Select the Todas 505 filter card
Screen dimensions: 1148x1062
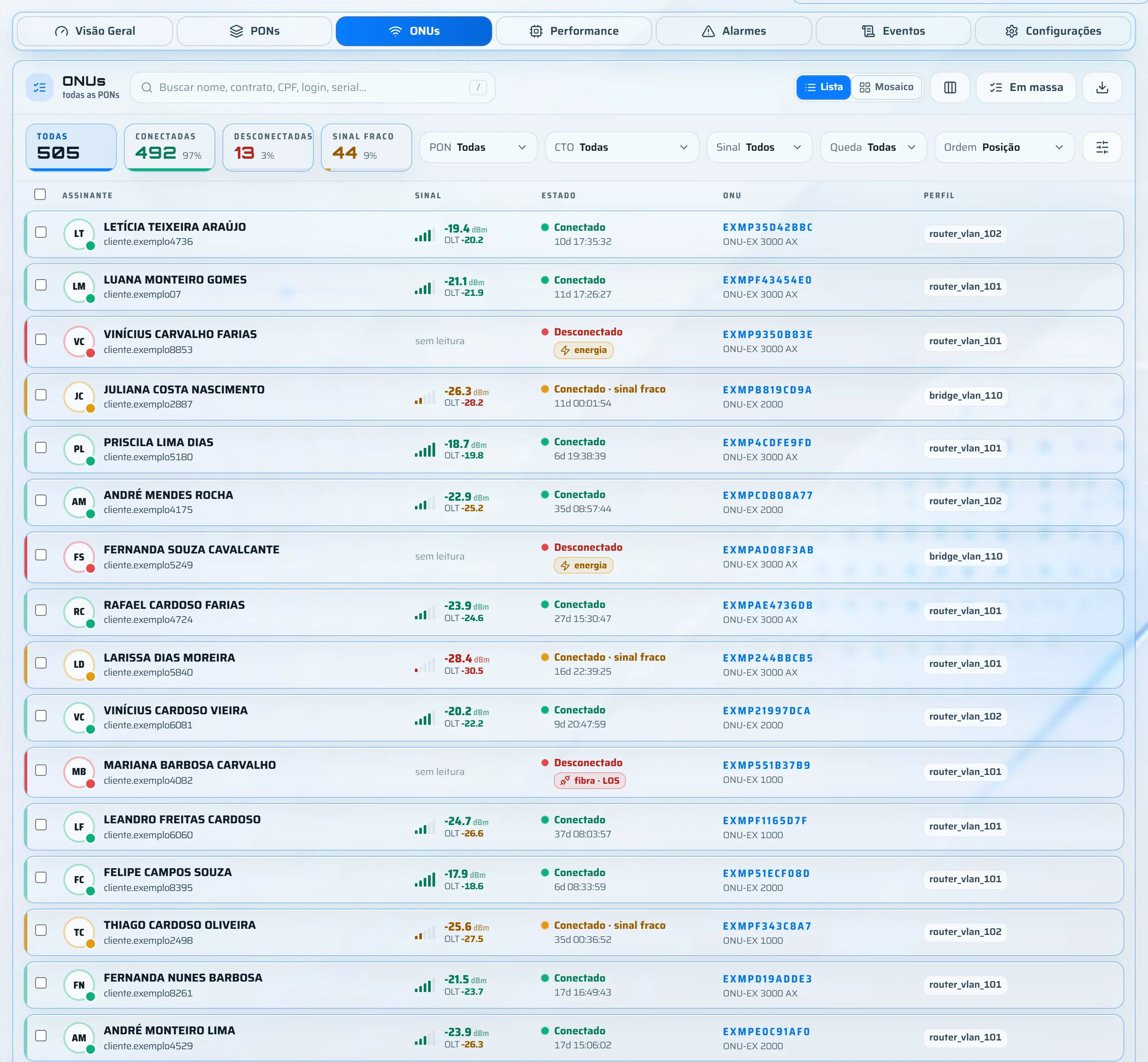[71, 148]
